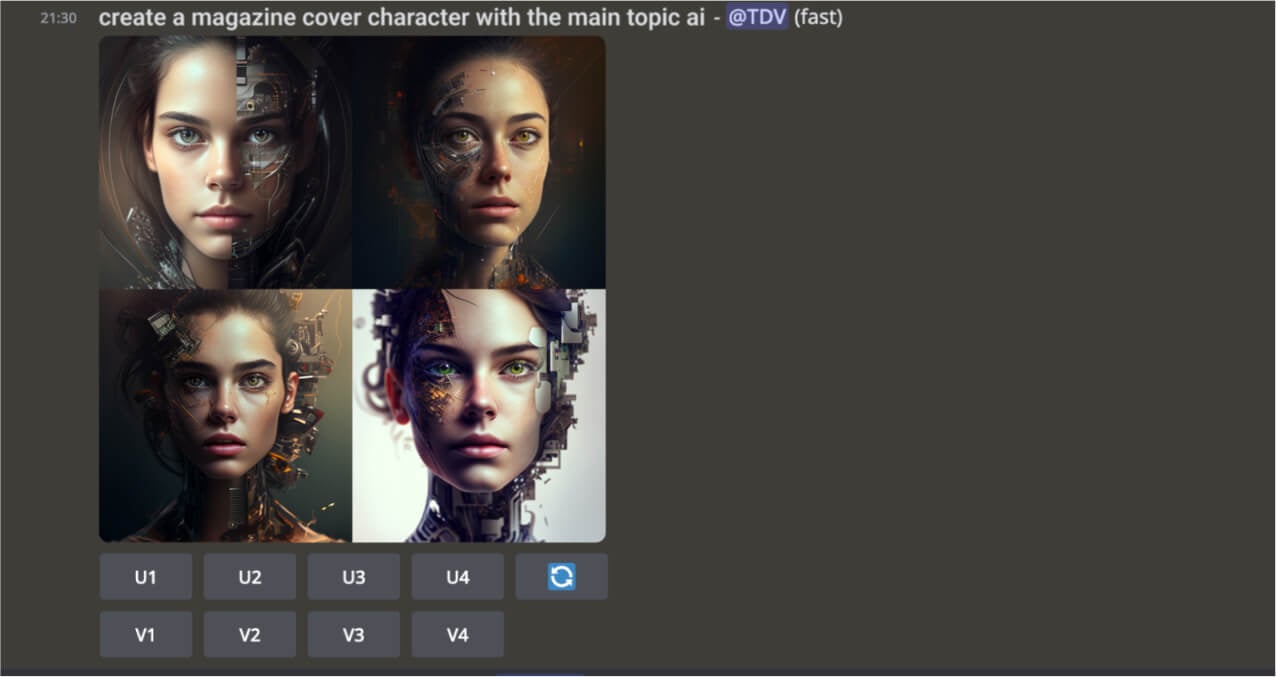This screenshot has height=677, width=1276.
Task: Upscale the first image with U1
Action: tap(146, 577)
